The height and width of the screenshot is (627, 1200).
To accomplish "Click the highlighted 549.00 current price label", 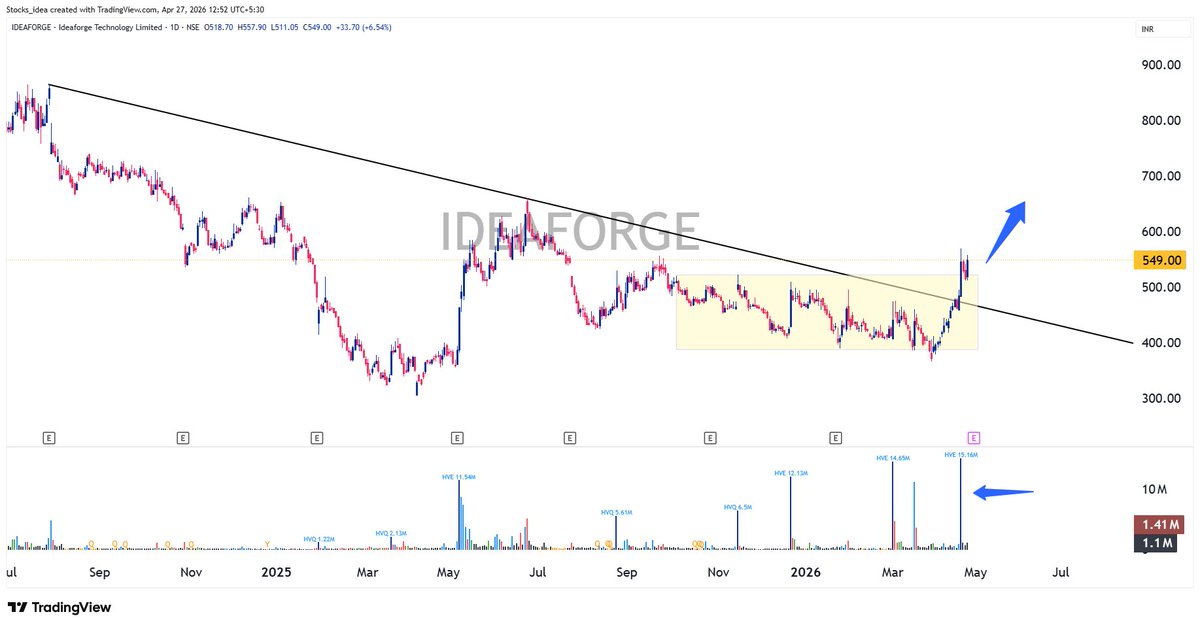I will tap(1161, 260).
